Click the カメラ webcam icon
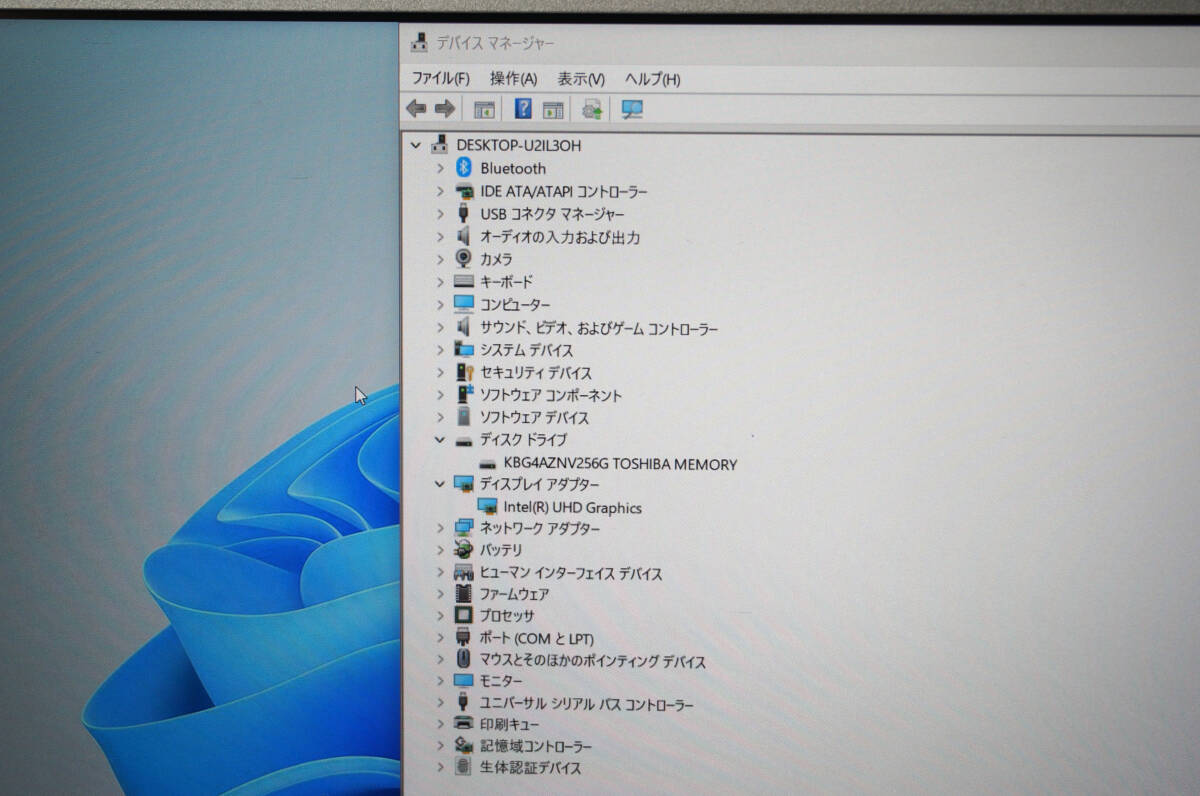Viewport: 1200px width, 796px height. pyautogui.click(x=463, y=259)
